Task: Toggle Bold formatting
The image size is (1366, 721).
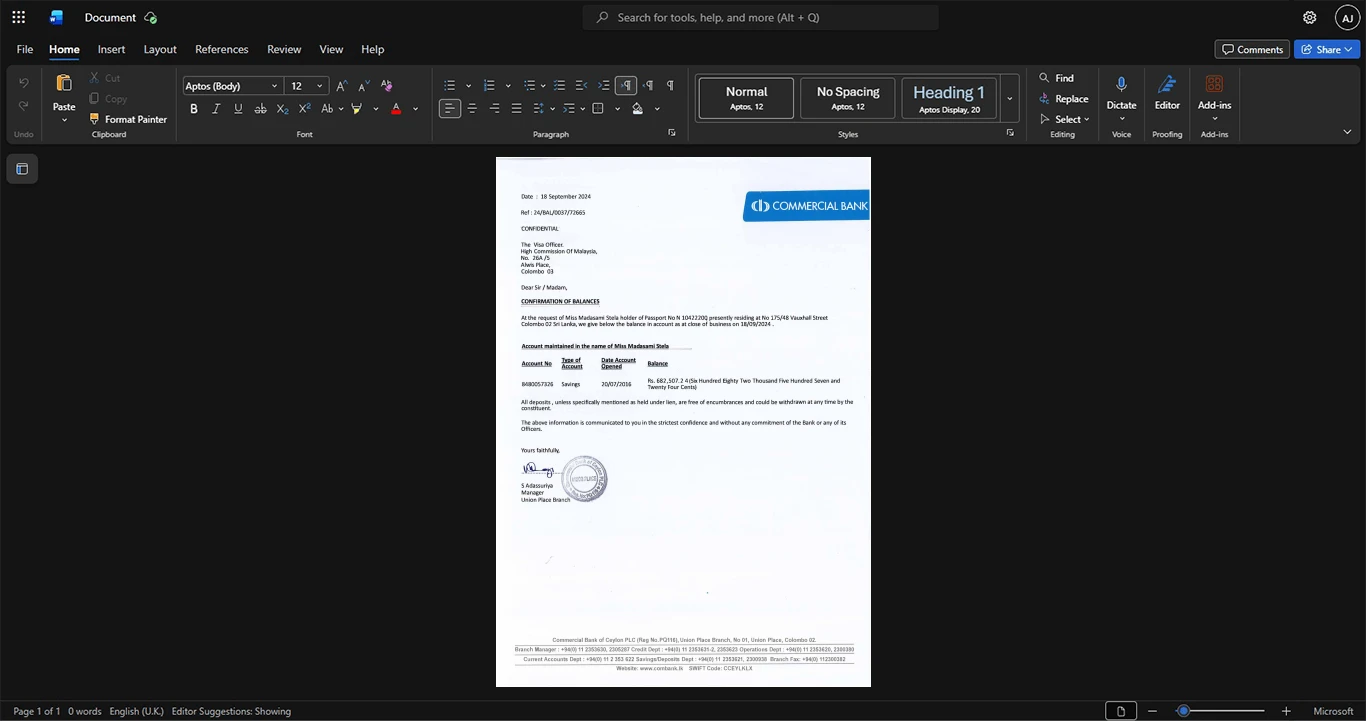Action: pyautogui.click(x=194, y=108)
